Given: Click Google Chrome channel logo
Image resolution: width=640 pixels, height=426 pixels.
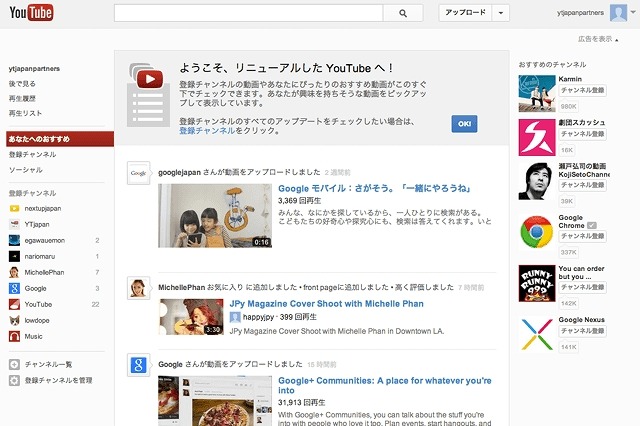Looking at the screenshot, I should point(537,232).
